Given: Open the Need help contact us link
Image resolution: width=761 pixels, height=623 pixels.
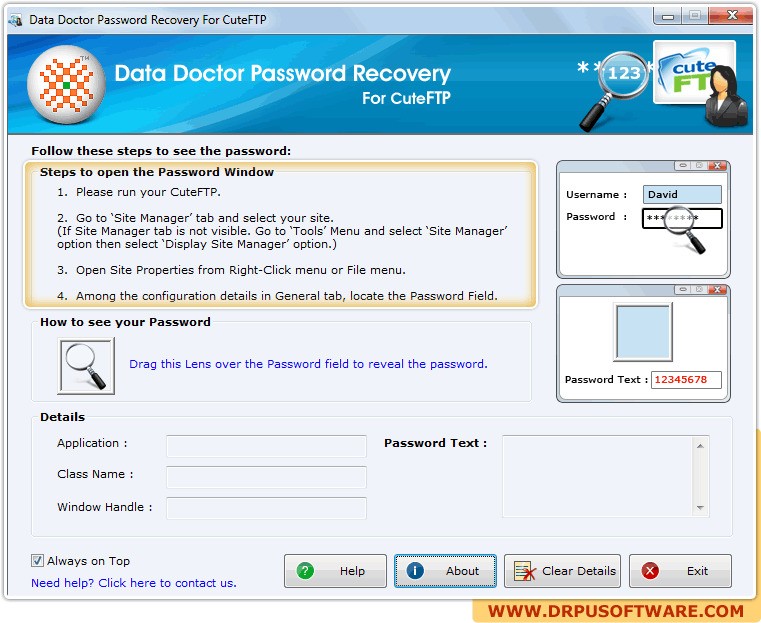Looking at the screenshot, I should (133, 583).
